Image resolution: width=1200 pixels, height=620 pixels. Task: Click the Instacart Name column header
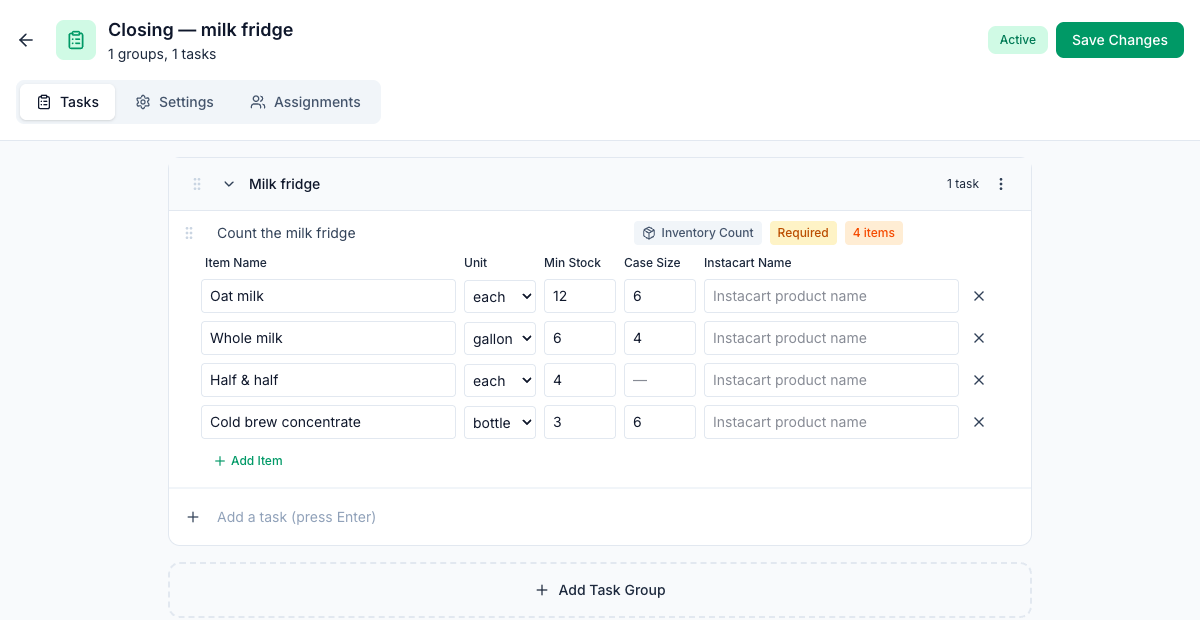[x=748, y=263]
